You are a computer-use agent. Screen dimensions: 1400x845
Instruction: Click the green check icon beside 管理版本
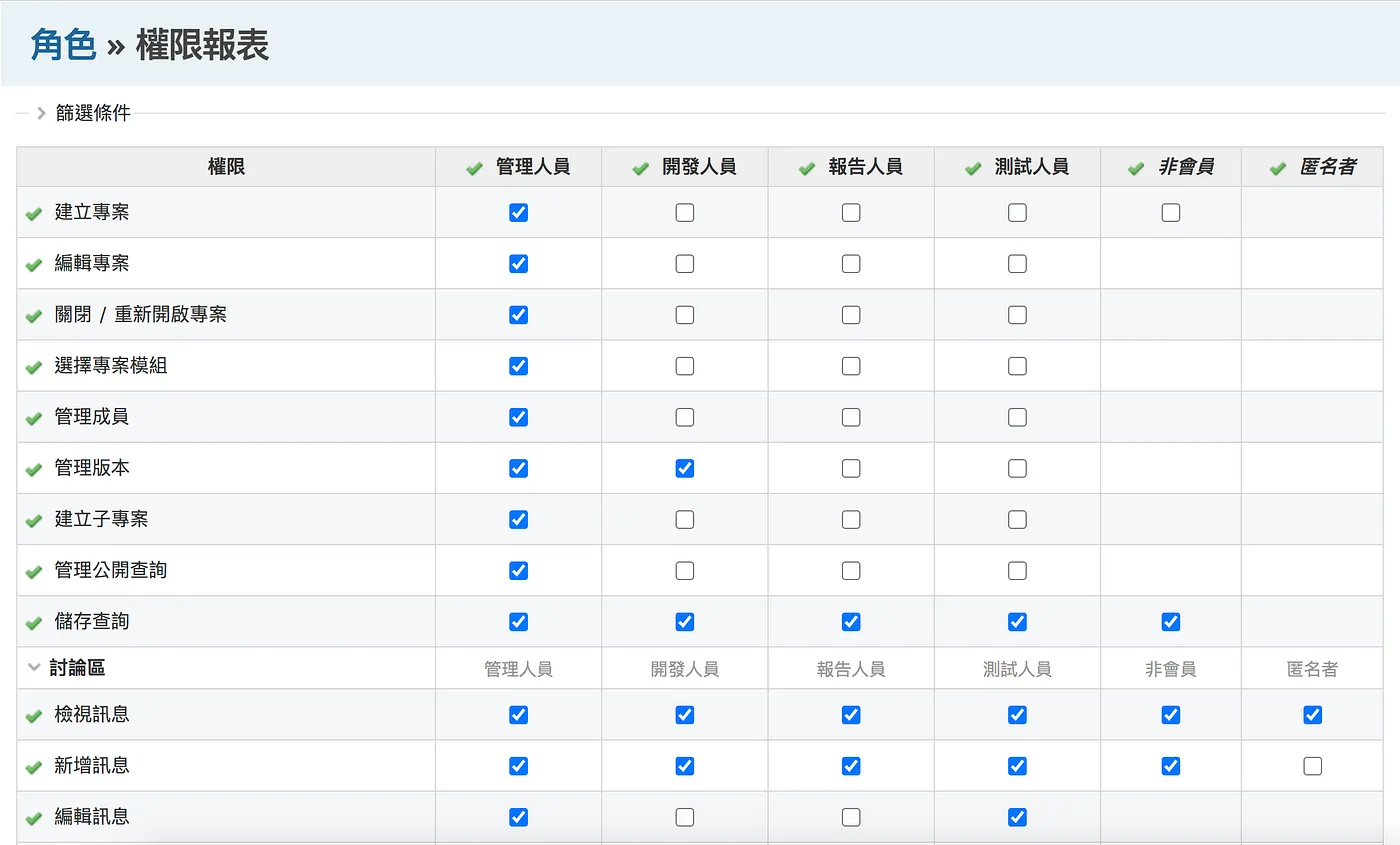pos(34,469)
